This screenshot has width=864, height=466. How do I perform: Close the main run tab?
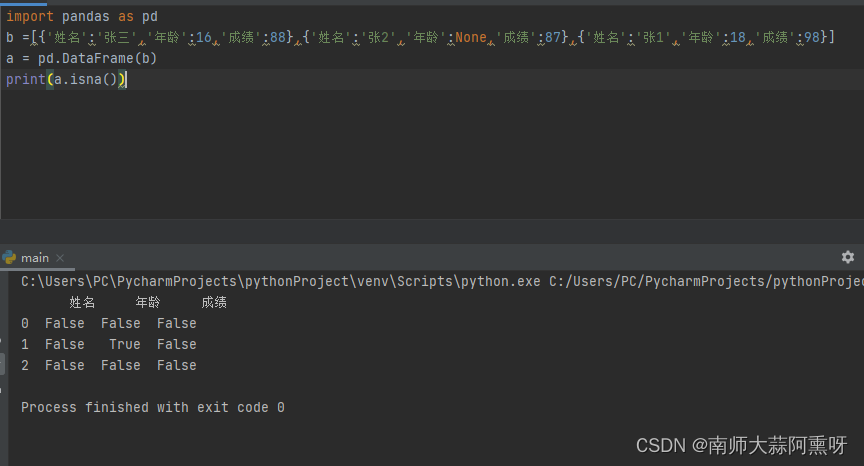(60, 258)
